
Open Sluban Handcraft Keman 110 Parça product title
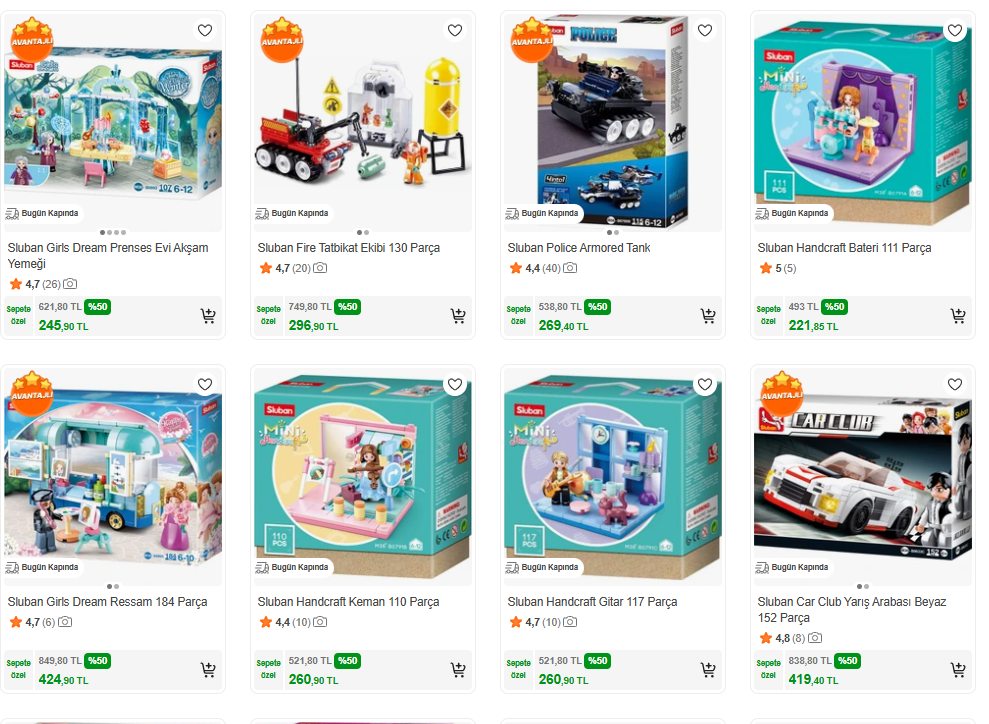click(348, 602)
